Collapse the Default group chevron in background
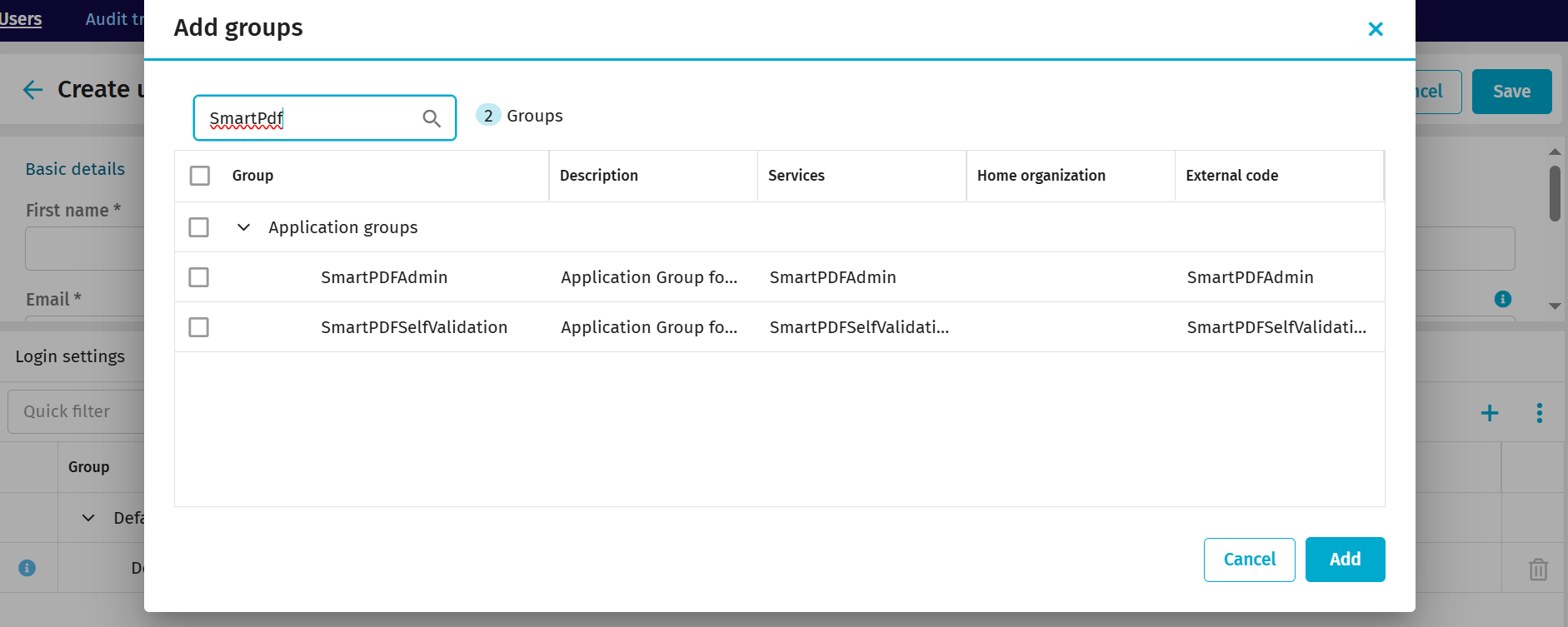 pos(88,518)
